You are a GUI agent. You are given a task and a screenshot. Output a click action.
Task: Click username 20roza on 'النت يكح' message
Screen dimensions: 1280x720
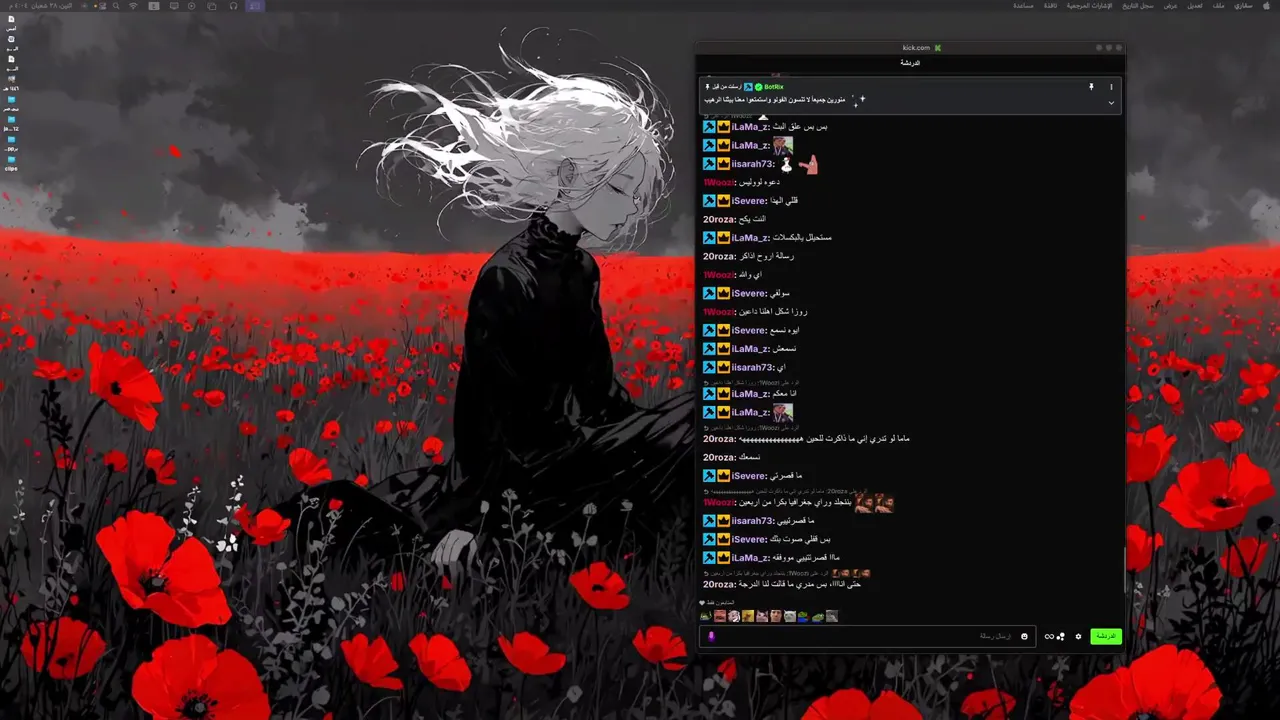click(x=719, y=220)
